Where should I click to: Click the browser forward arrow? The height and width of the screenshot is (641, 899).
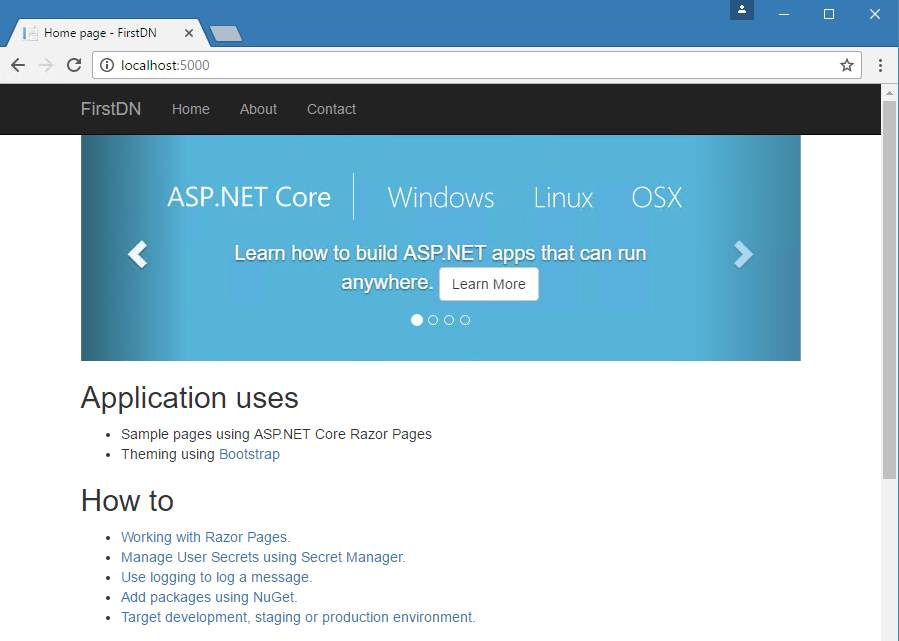click(46, 65)
